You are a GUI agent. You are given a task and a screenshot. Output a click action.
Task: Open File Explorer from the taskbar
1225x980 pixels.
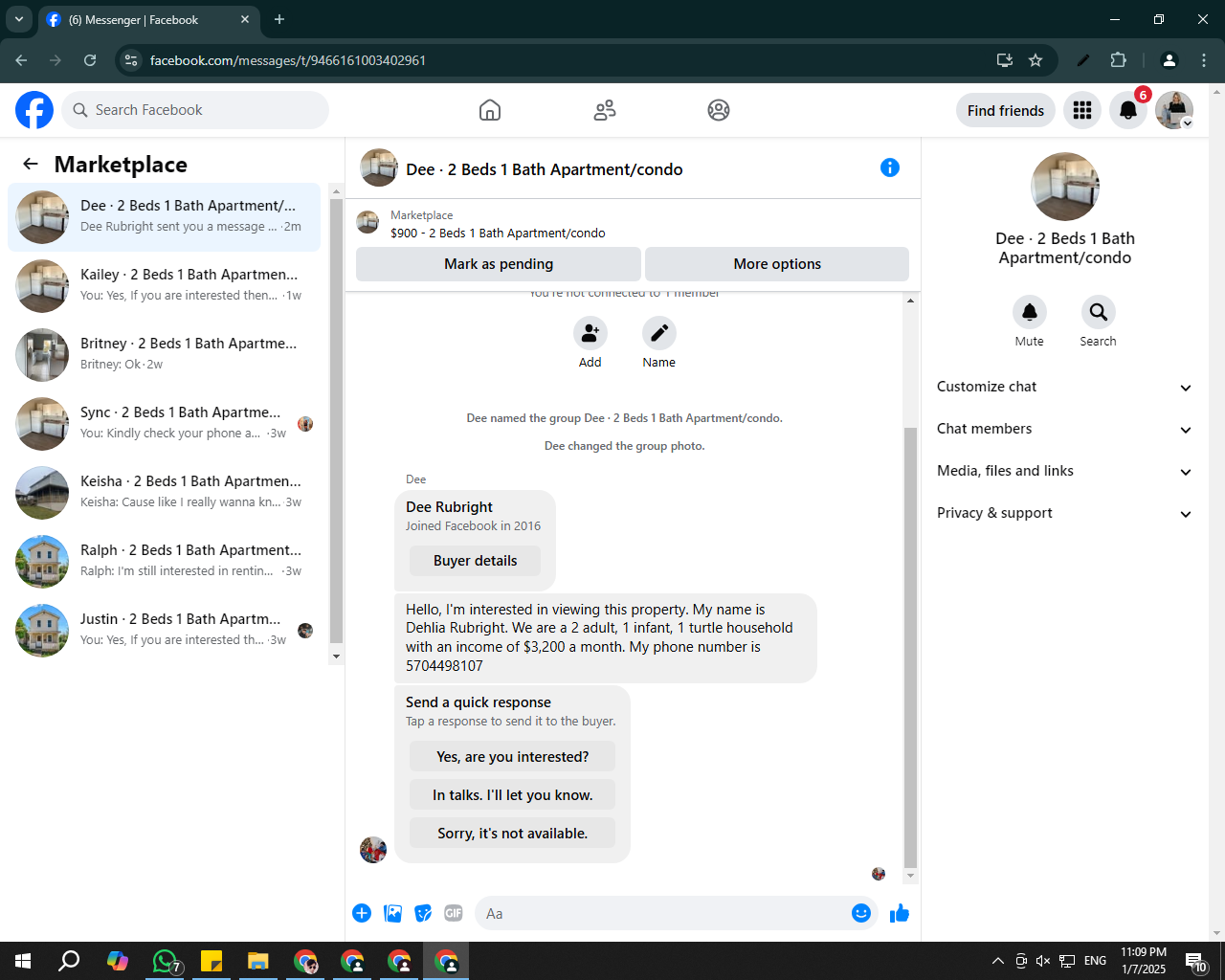pyautogui.click(x=258, y=961)
